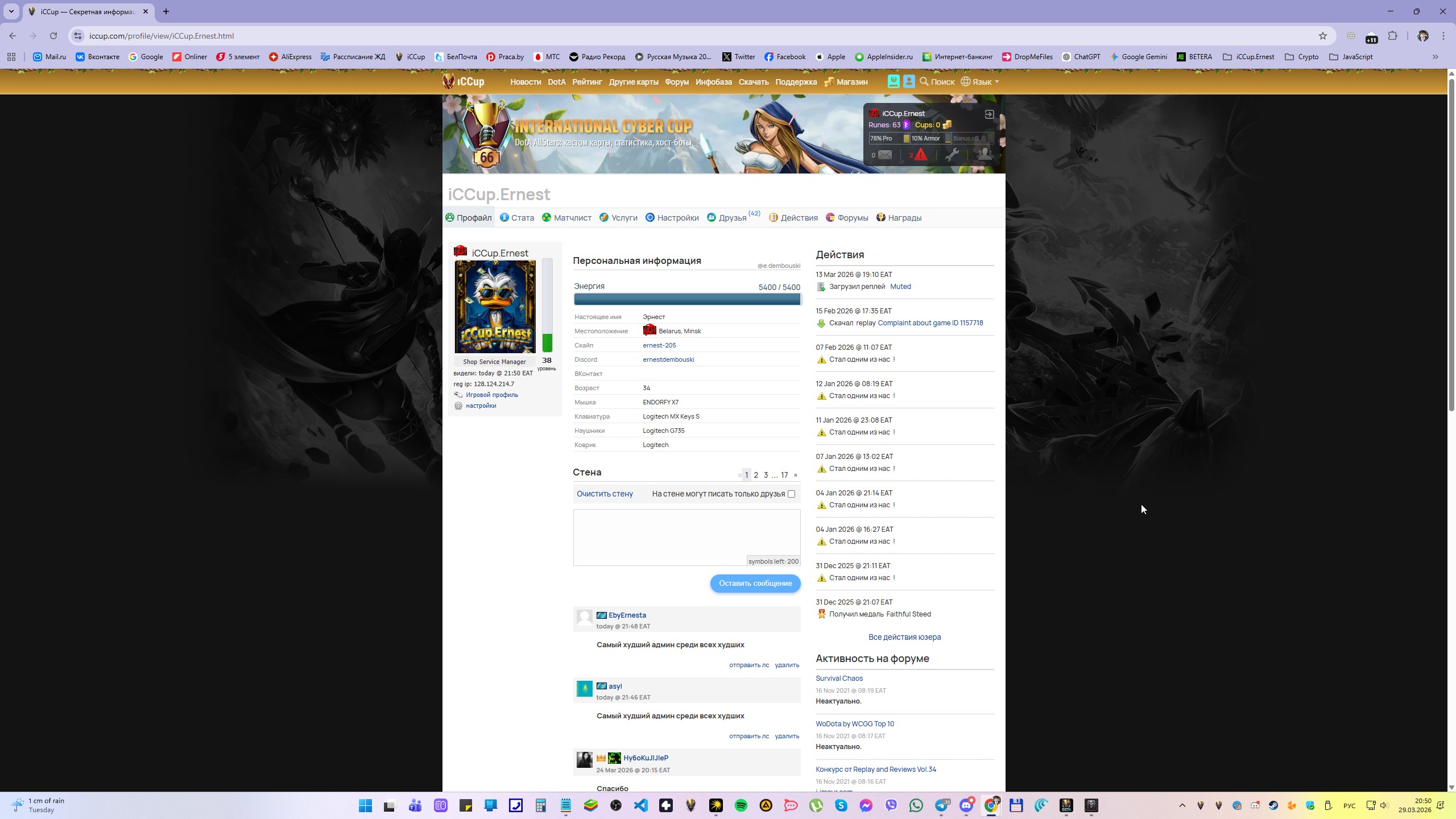Go to wall page 2
The width and height of the screenshot is (1456, 819).
click(x=756, y=475)
